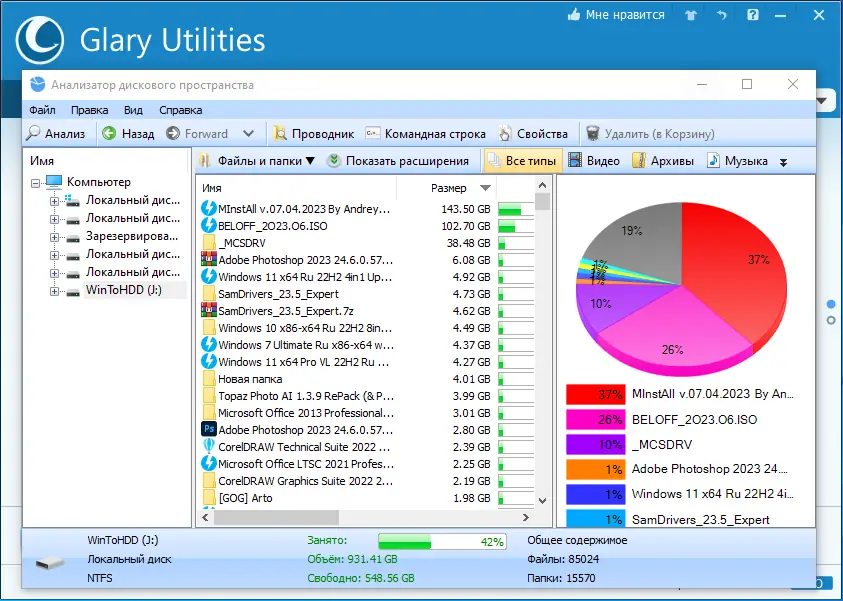Sort by the Размер column header
The height and width of the screenshot is (601, 843).
pos(448,188)
